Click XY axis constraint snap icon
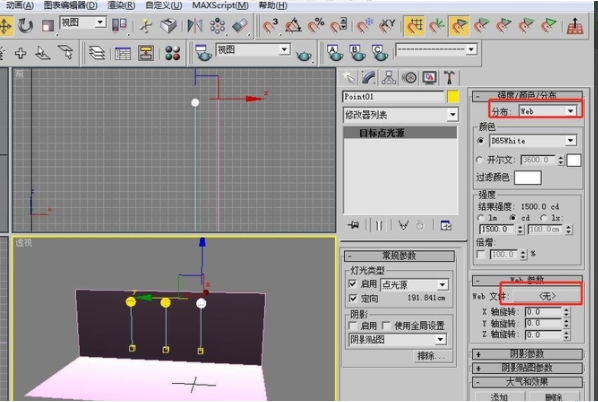The height and width of the screenshot is (402, 598). point(387,26)
